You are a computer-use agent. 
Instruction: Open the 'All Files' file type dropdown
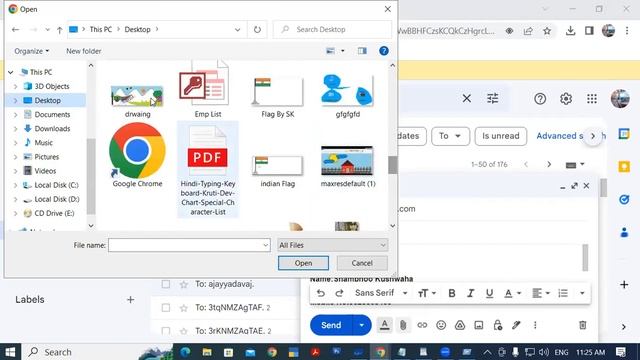coord(332,245)
